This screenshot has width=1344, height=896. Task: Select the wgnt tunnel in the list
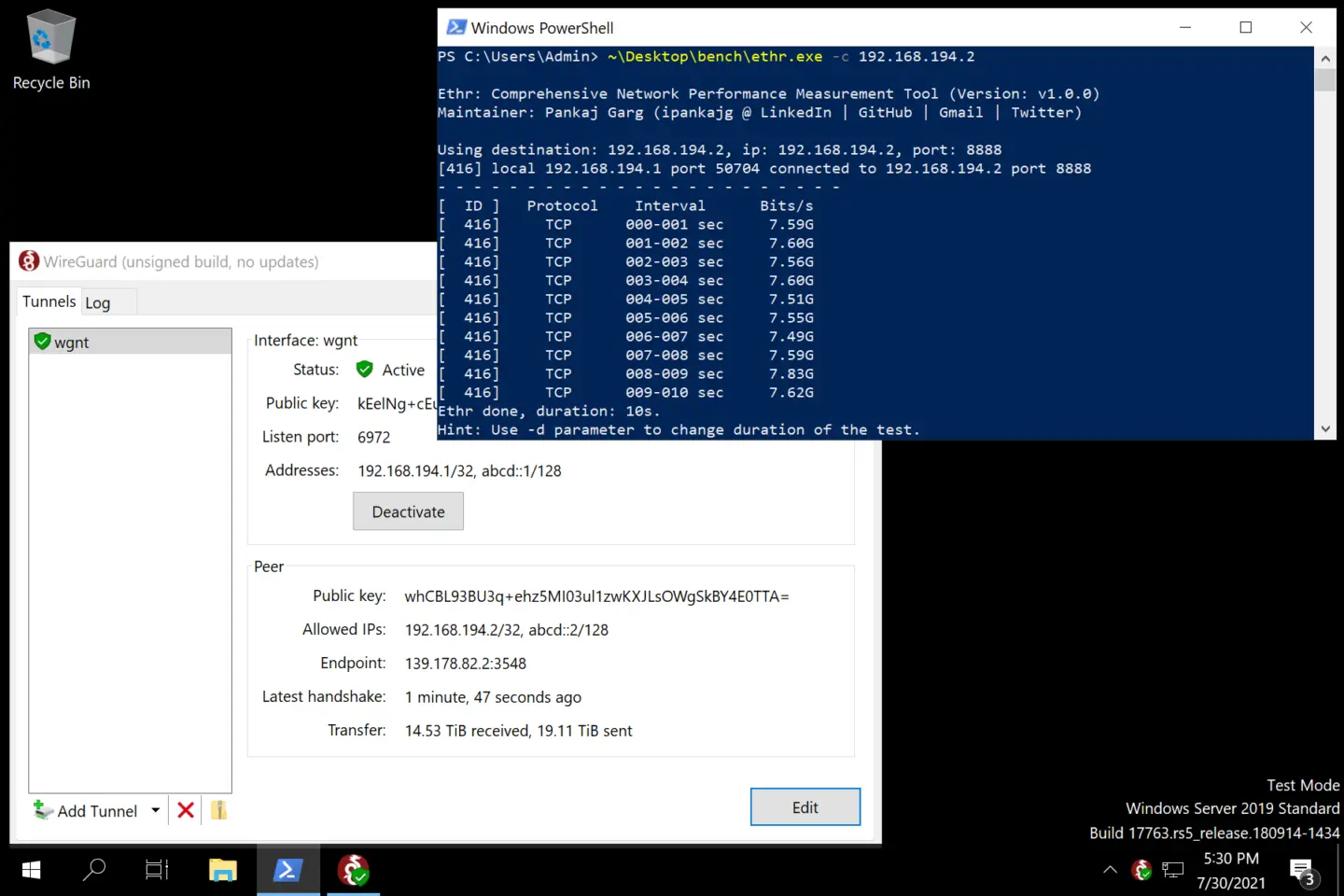click(130, 342)
